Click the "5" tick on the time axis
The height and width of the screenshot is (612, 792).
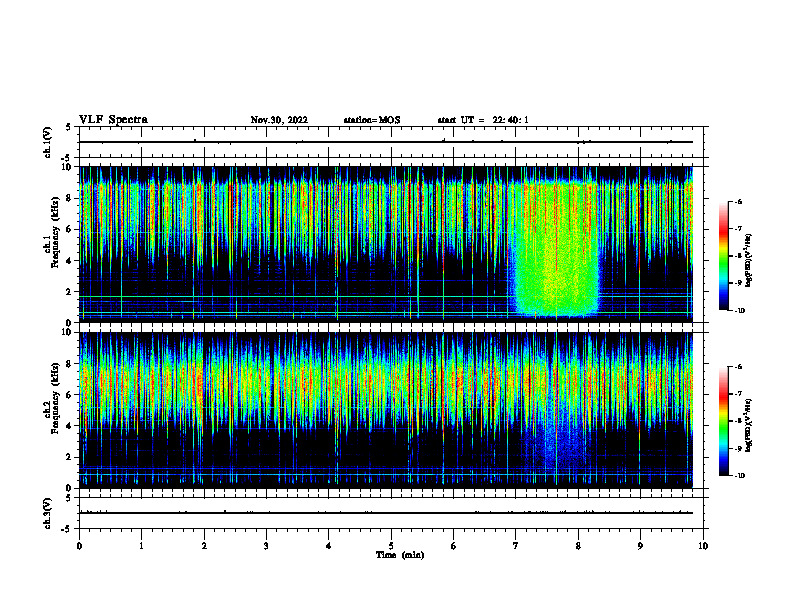[391, 546]
